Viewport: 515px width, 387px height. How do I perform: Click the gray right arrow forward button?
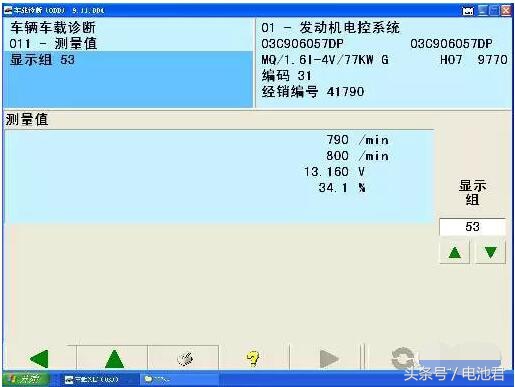[329, 359]
